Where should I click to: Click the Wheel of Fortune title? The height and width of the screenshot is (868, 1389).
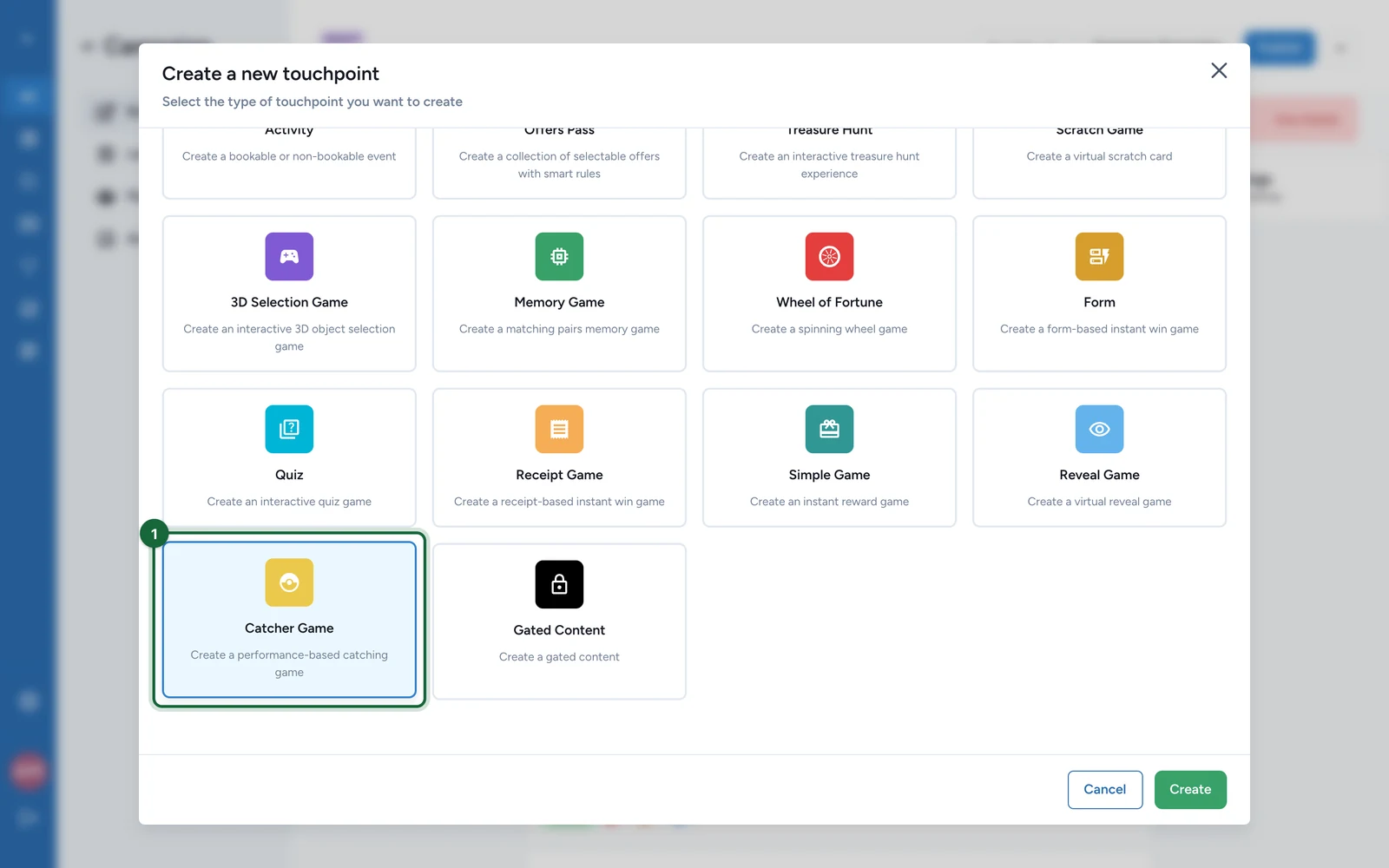pos(829,302)
